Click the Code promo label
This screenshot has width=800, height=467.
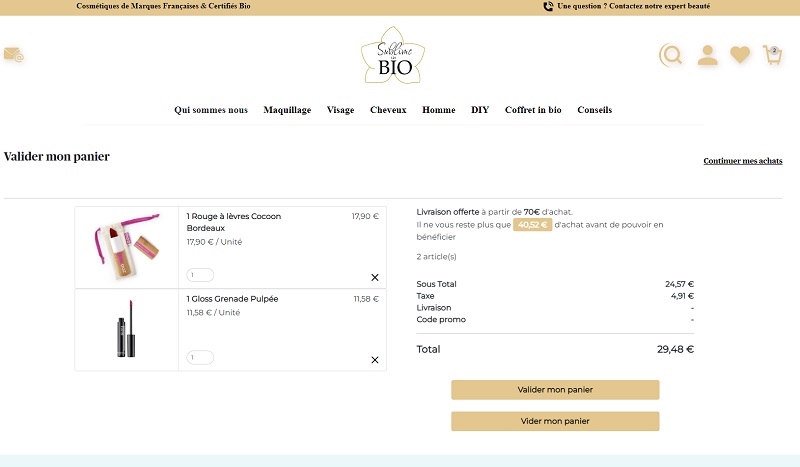441,319
